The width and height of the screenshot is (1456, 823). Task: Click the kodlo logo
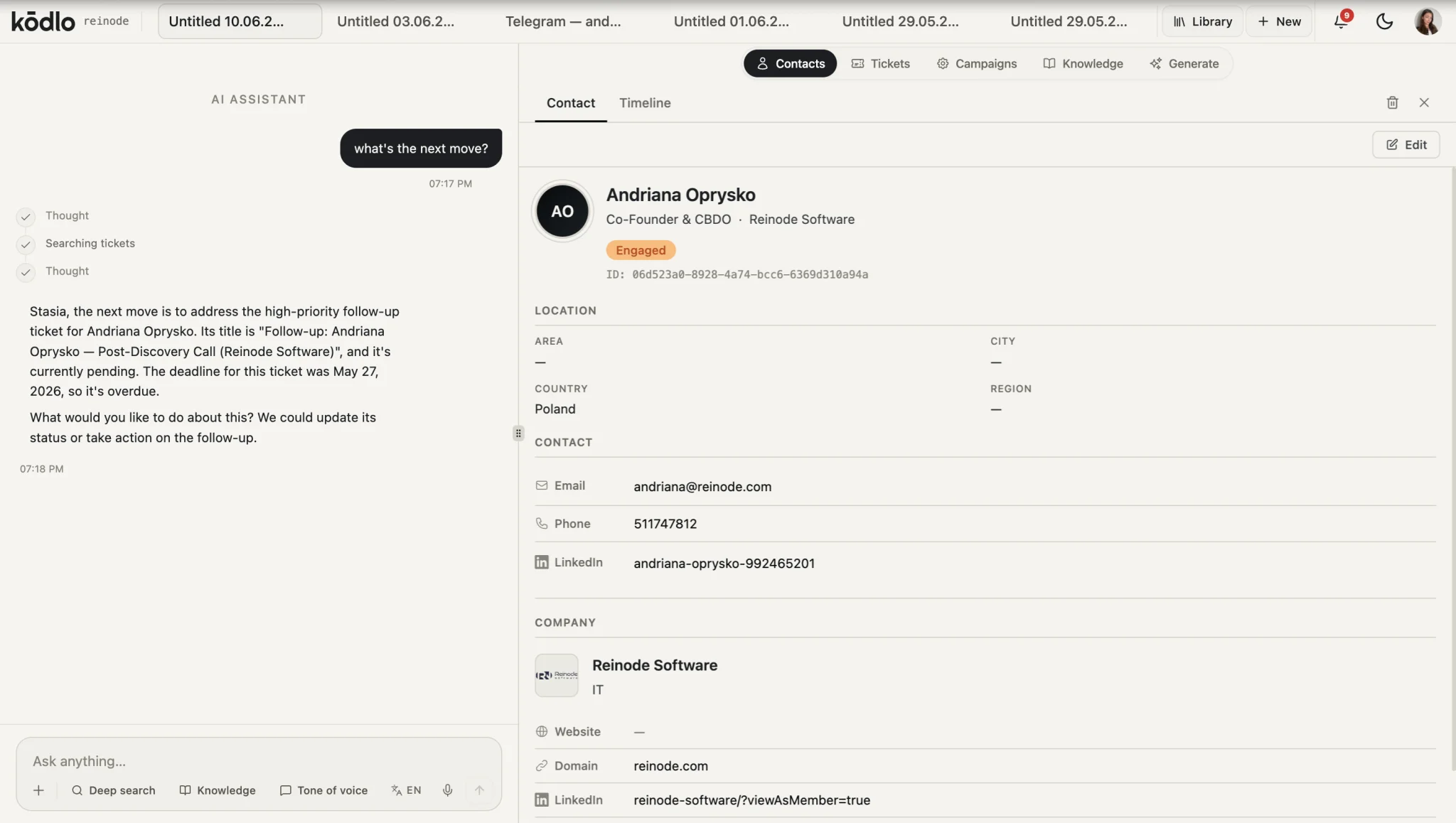(x=43, y=21)
